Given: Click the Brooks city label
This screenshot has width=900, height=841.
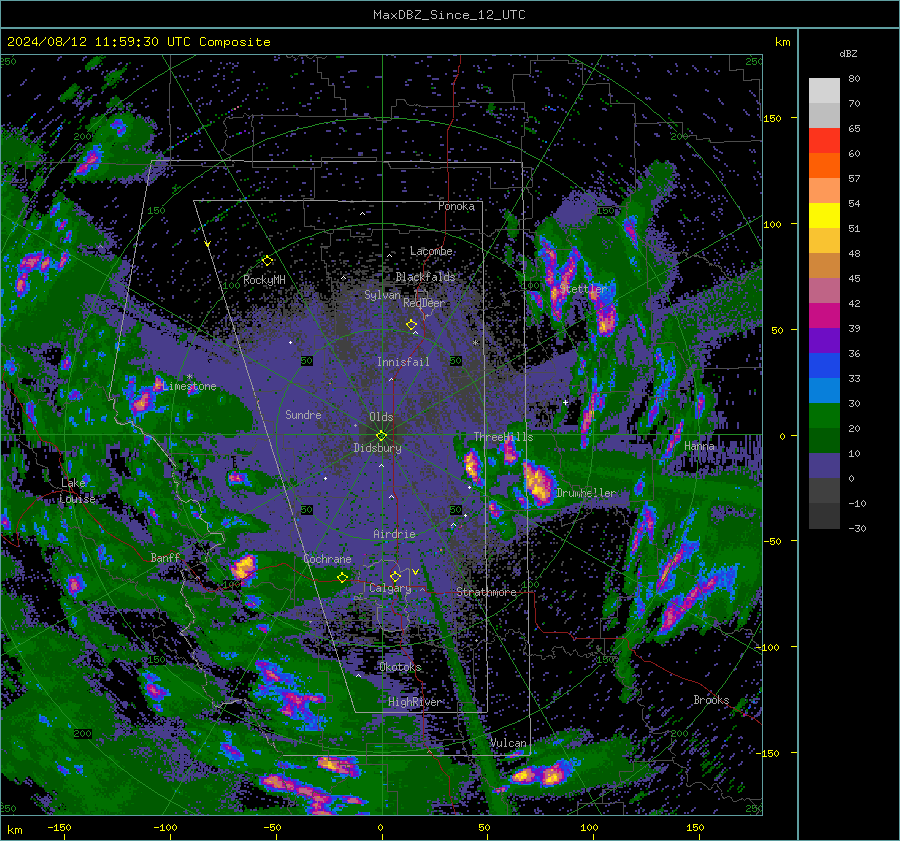Looking at the screenshot, I should pyautogui.click(x=711, y=700).
